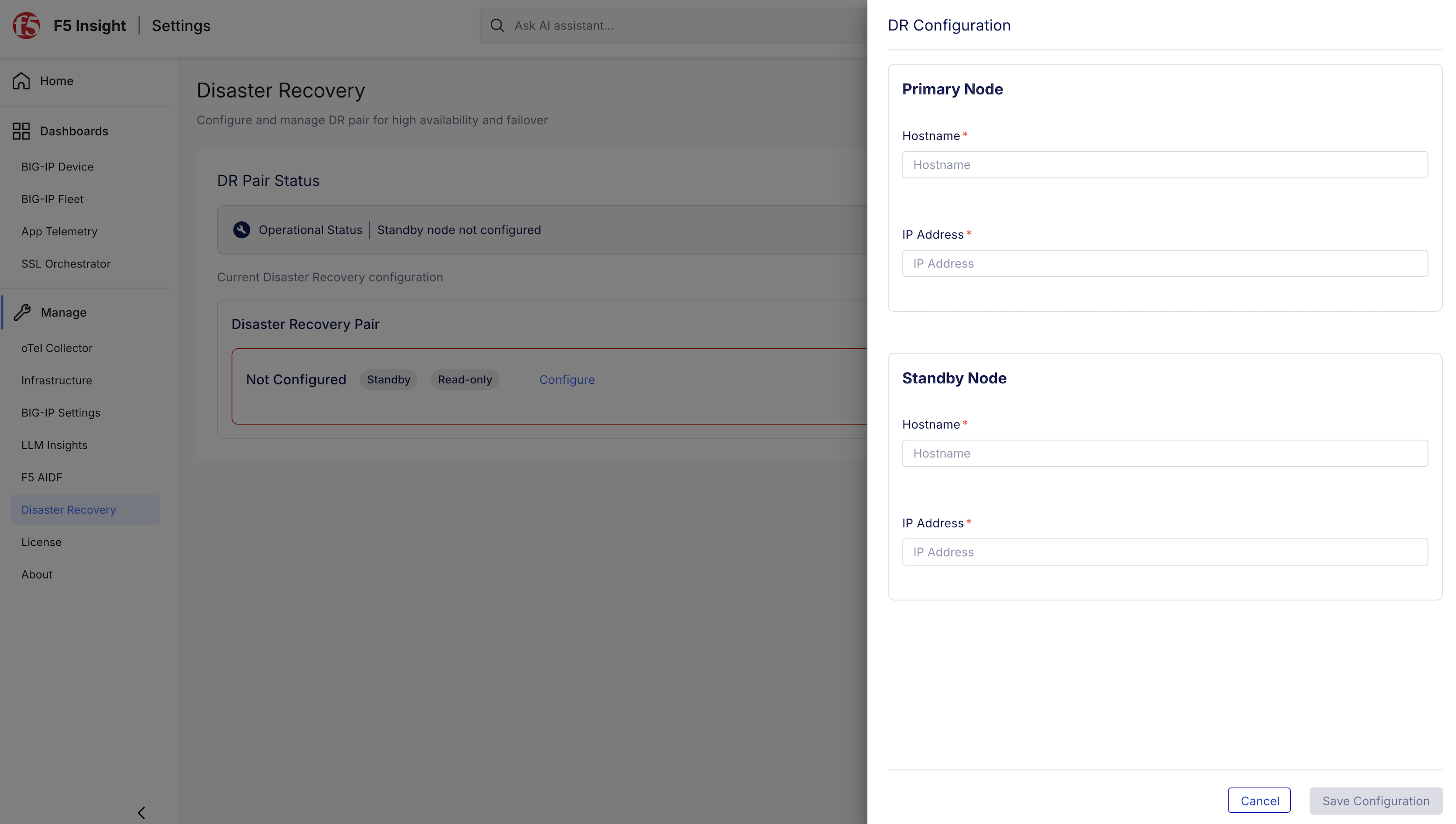Cancel the DR Configuration
The image size is (1456, 824).
coord(1259,801)
